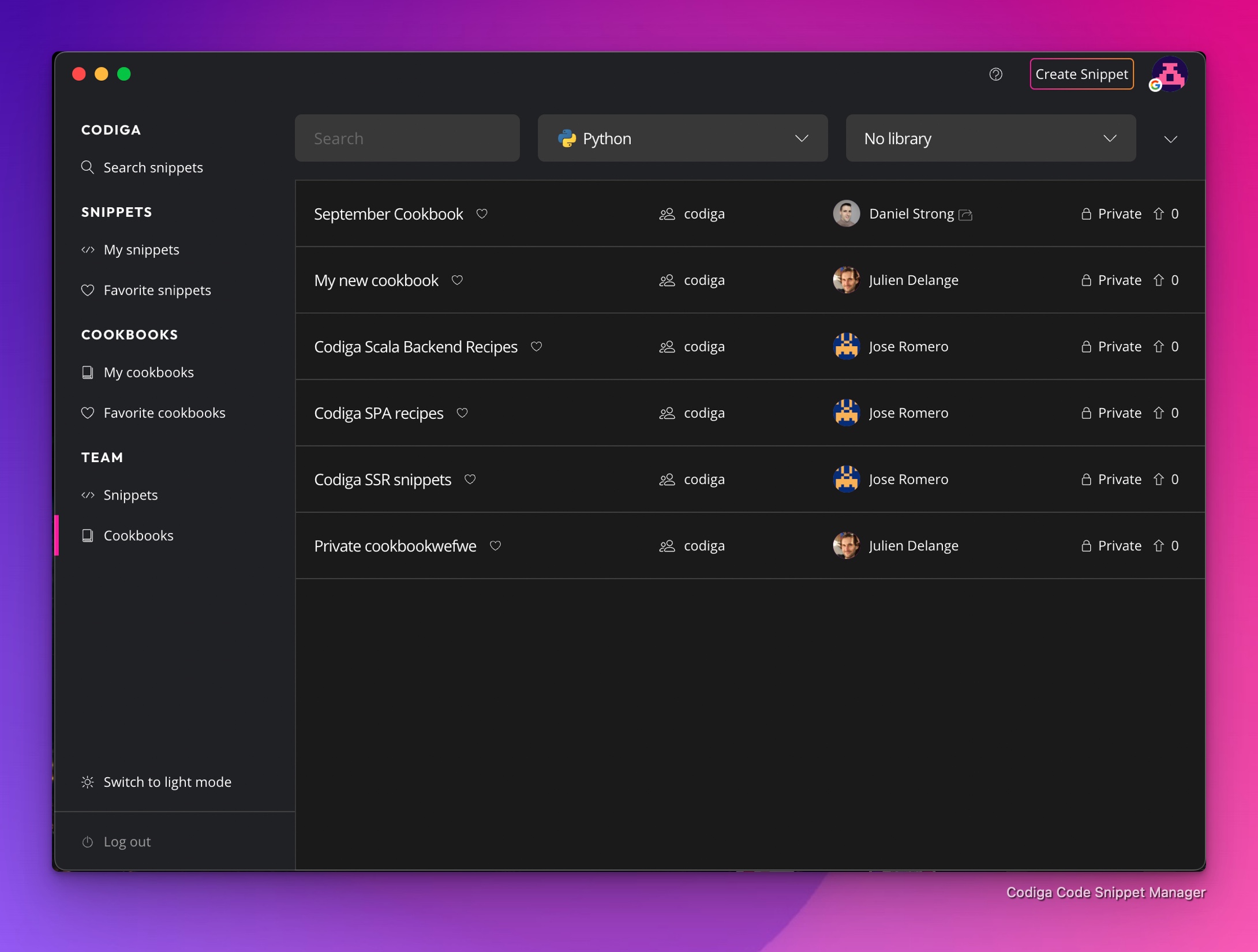The width and height of the screenshot is (1258, 952).
Task: Click Private label in Codiga SPA recipes row
Action: click(x=1120, y=413)
